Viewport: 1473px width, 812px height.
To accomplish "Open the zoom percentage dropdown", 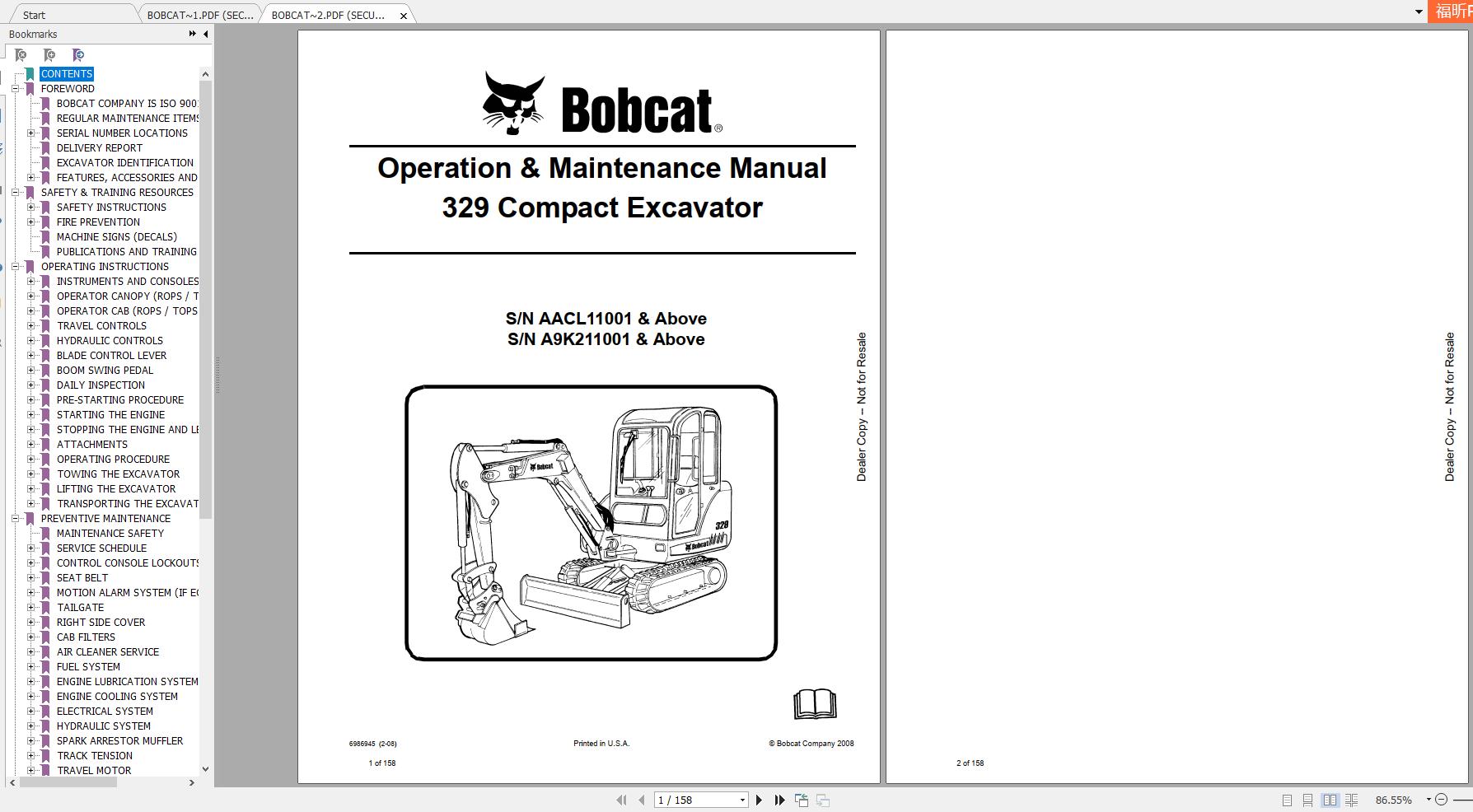I will 1429,799.
